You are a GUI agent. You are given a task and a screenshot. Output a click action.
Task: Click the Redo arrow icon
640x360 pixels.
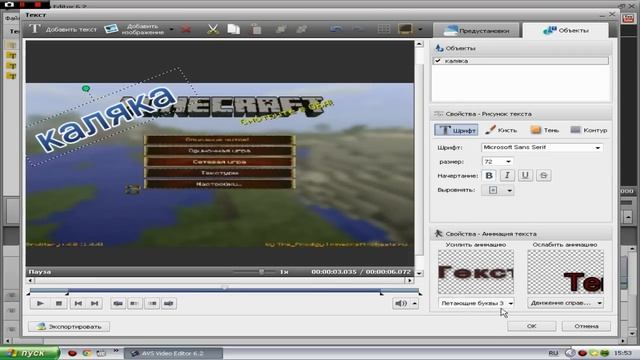(x=358, y=29)
